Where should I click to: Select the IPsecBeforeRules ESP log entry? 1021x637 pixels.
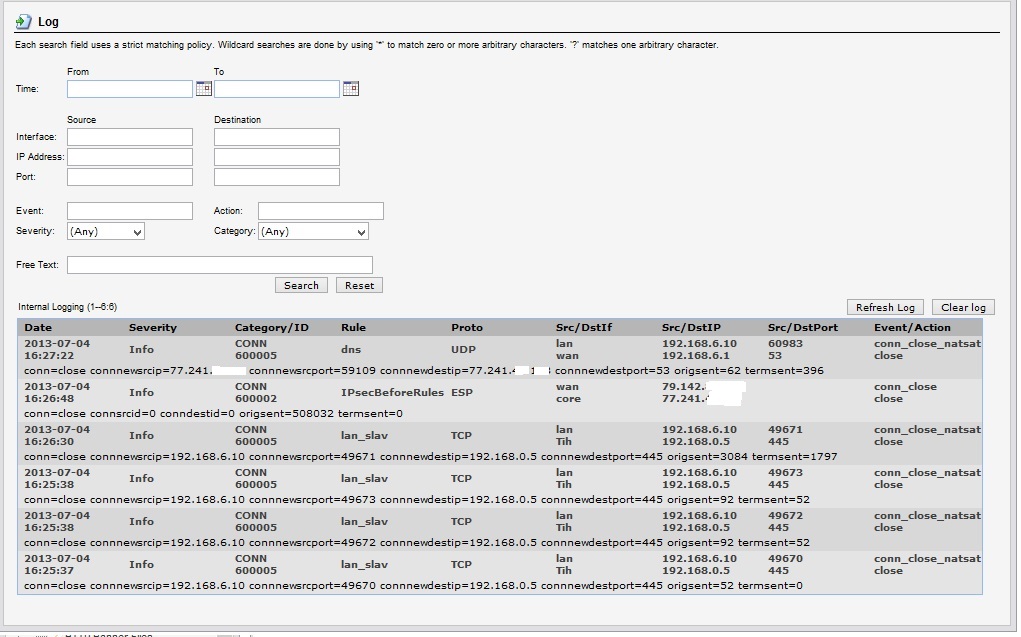(x=394, y=393)
